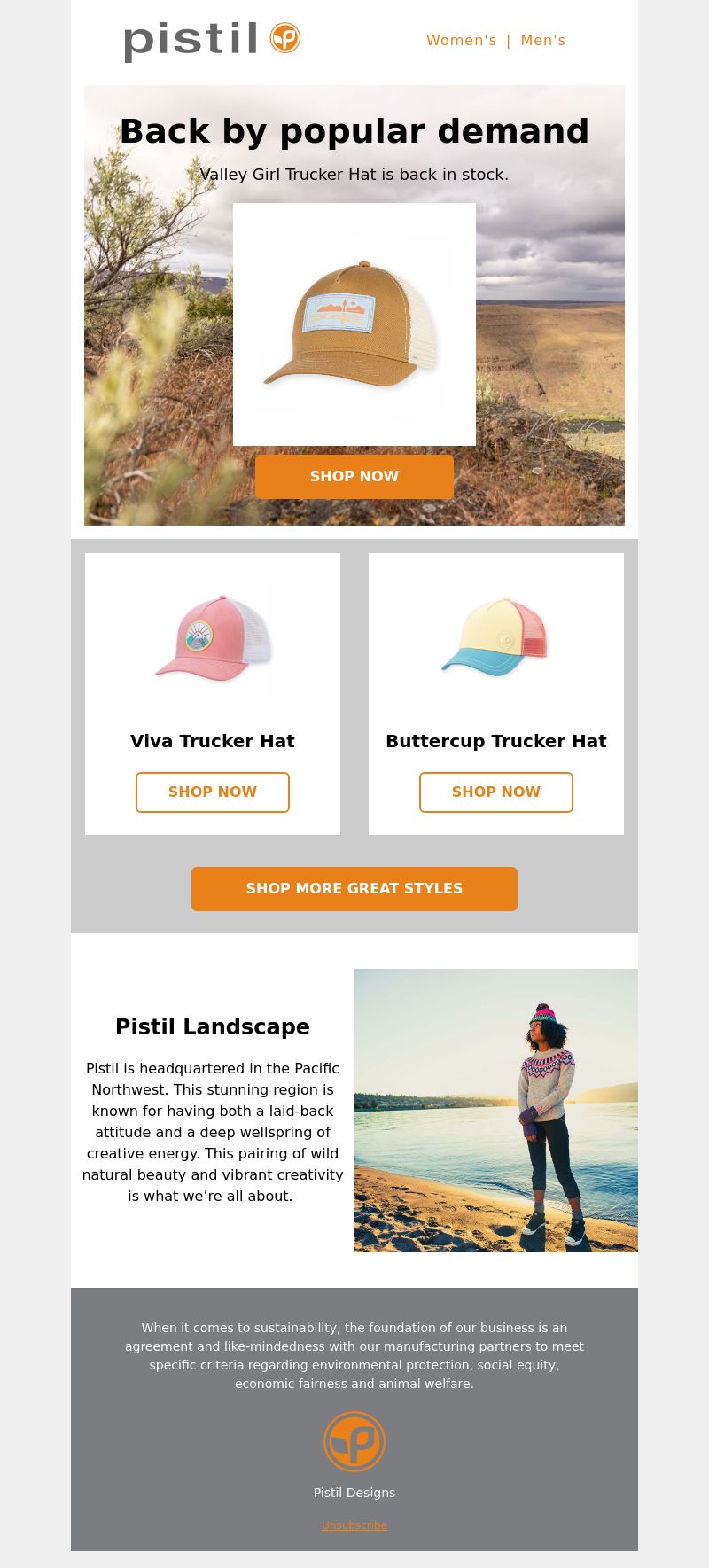The image size is (709, 1568).
Task: Click the Unsubscribe link
Action: pyautogui.click(x=354, y=1525)
